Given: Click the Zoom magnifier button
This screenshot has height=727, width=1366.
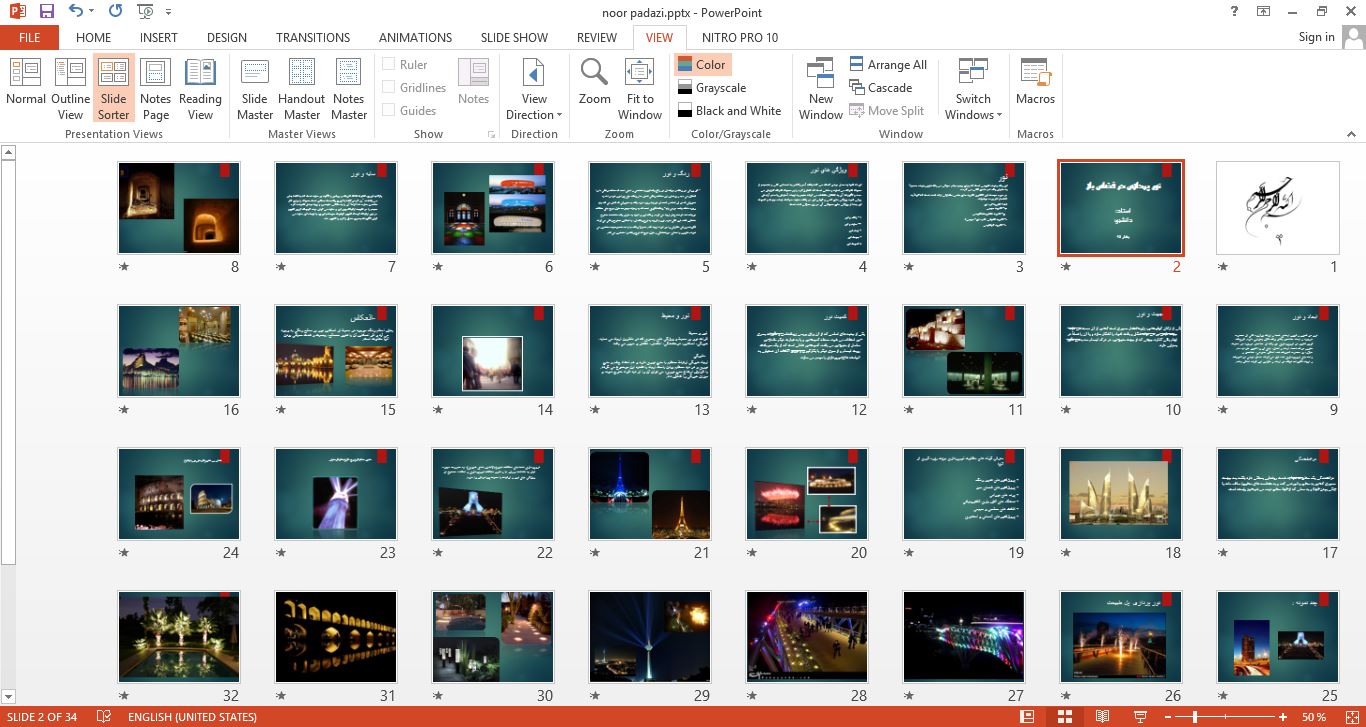Looking at the screenshot, I should coord(594,83).
